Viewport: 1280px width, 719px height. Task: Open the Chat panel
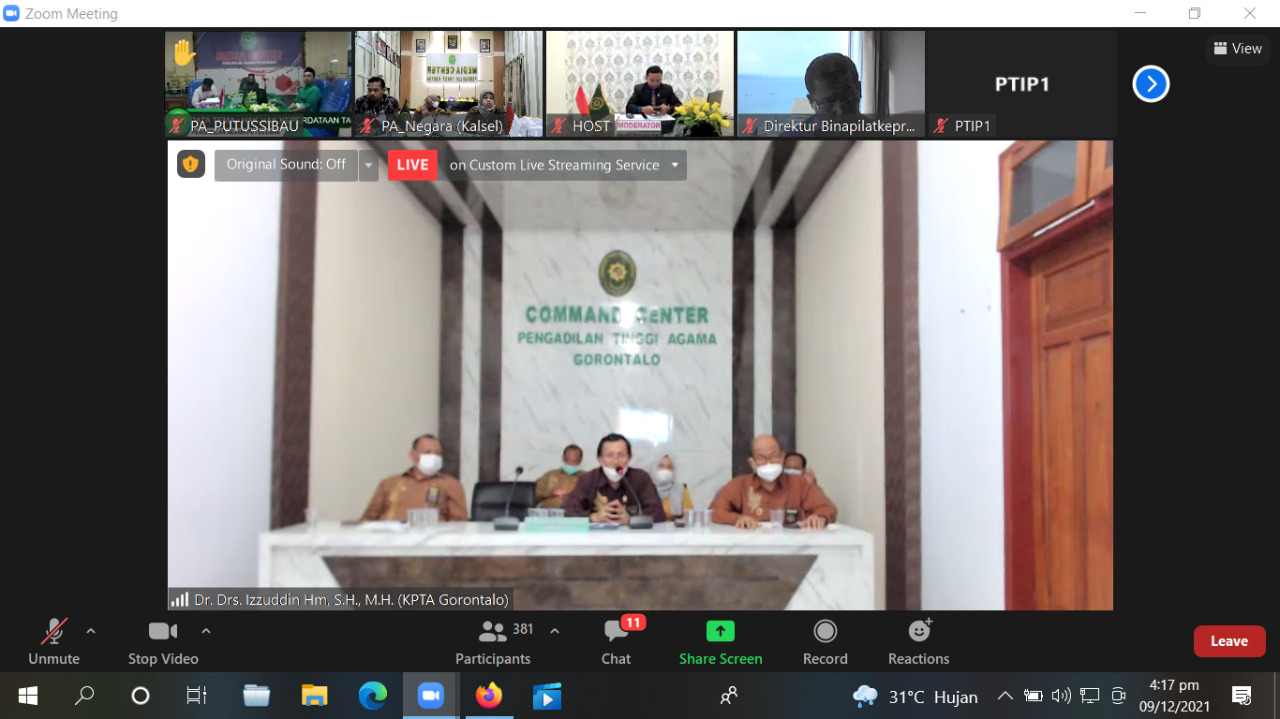[616, 642]
